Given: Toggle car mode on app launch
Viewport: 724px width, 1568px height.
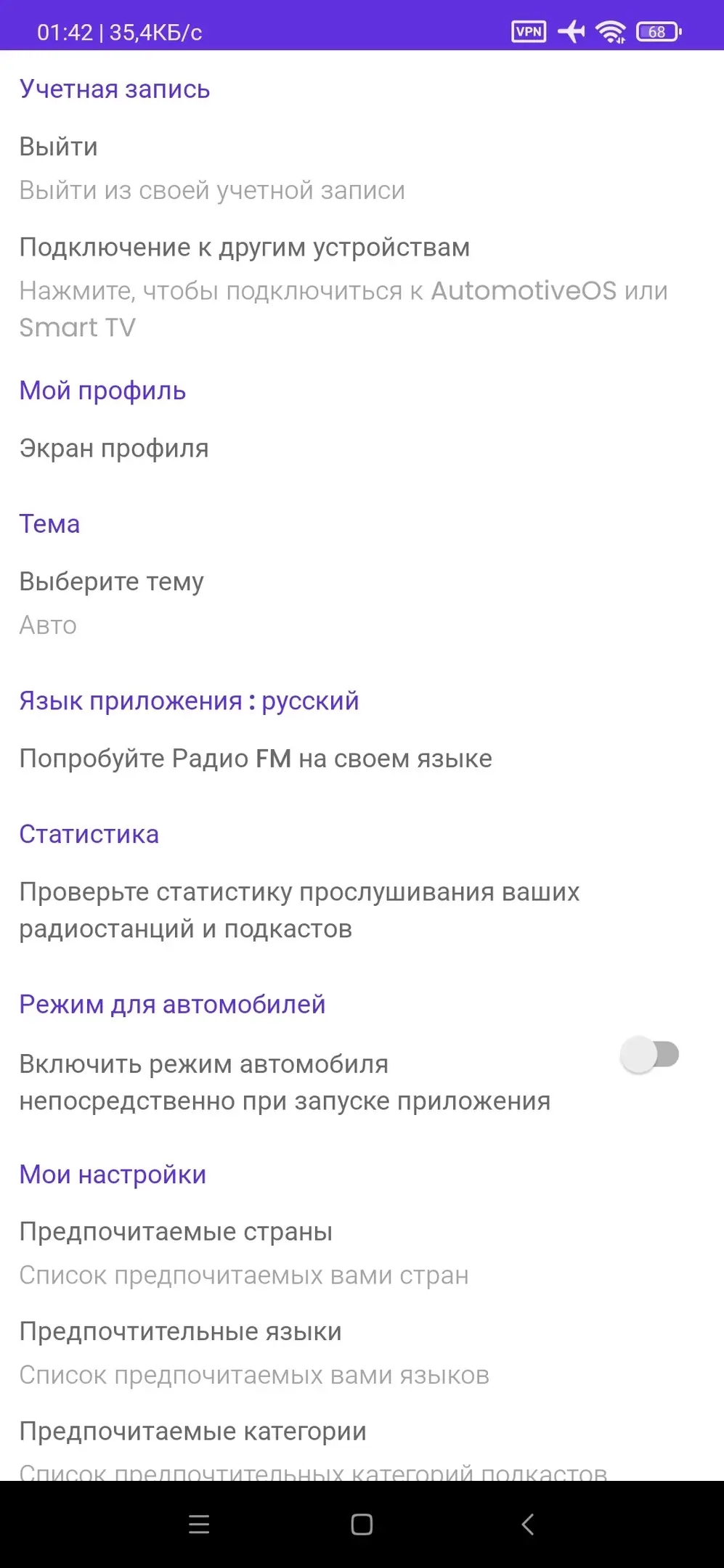Looking at the screenshot, I should 649,1055.
